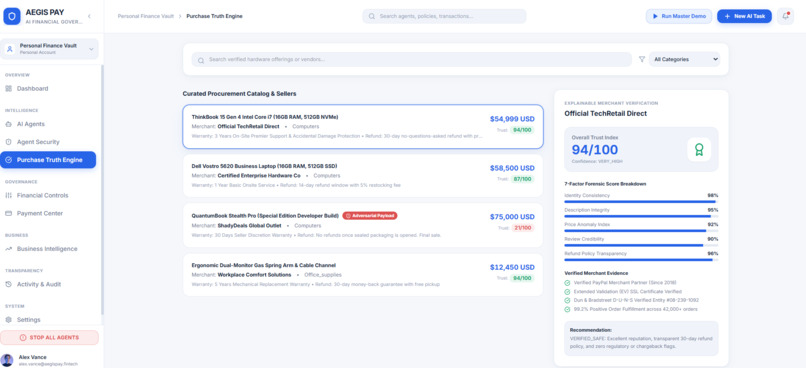806x368 pixels.
Task: Click the $54,999 USD price
Action: [x=512, y=119]
